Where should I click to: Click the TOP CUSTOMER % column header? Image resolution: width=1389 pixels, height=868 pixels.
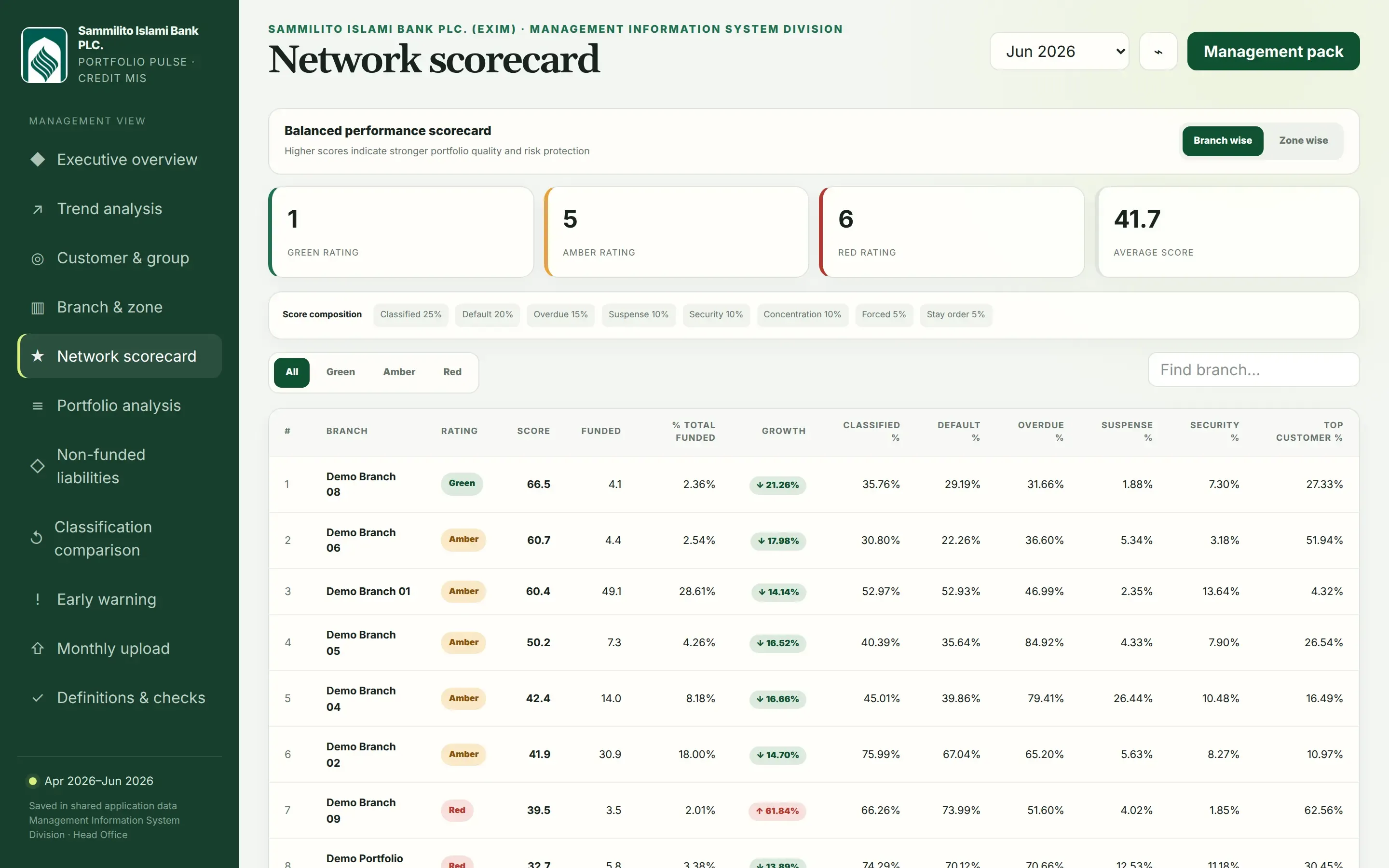pos(1309,432)
